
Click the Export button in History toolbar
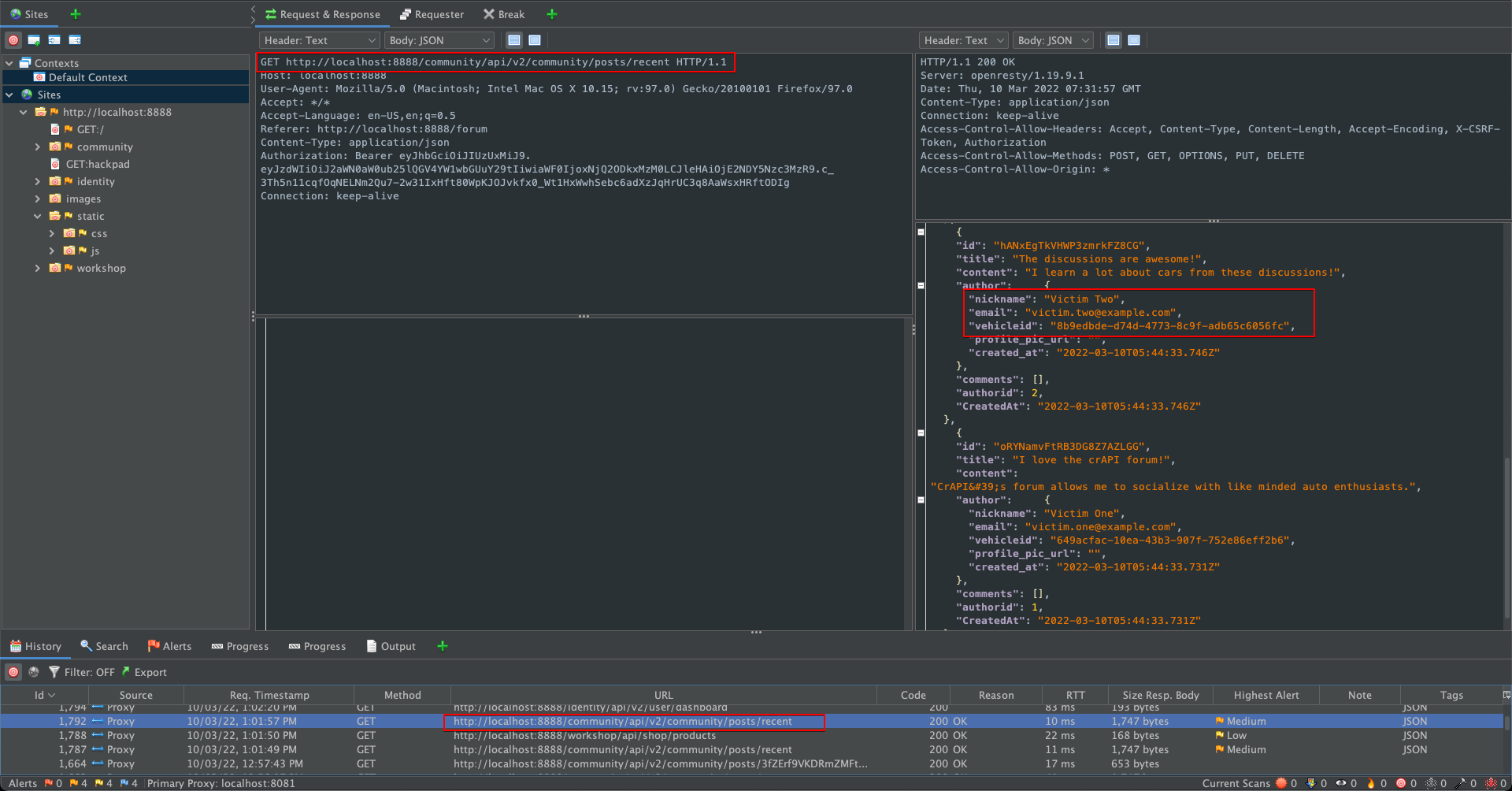pos(144,672)
